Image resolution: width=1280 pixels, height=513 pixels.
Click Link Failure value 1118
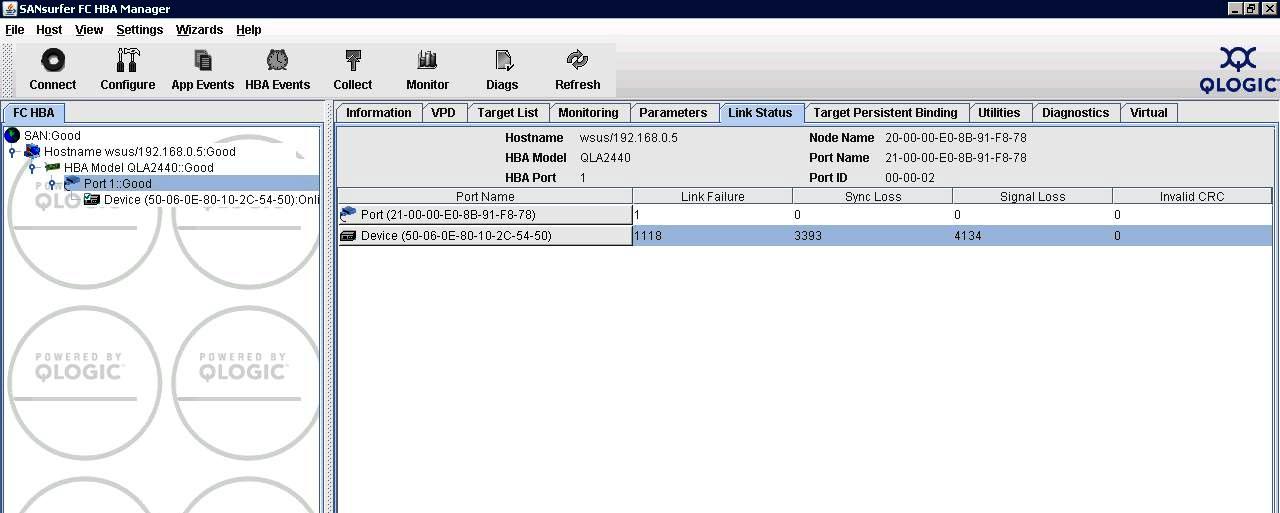648,236
